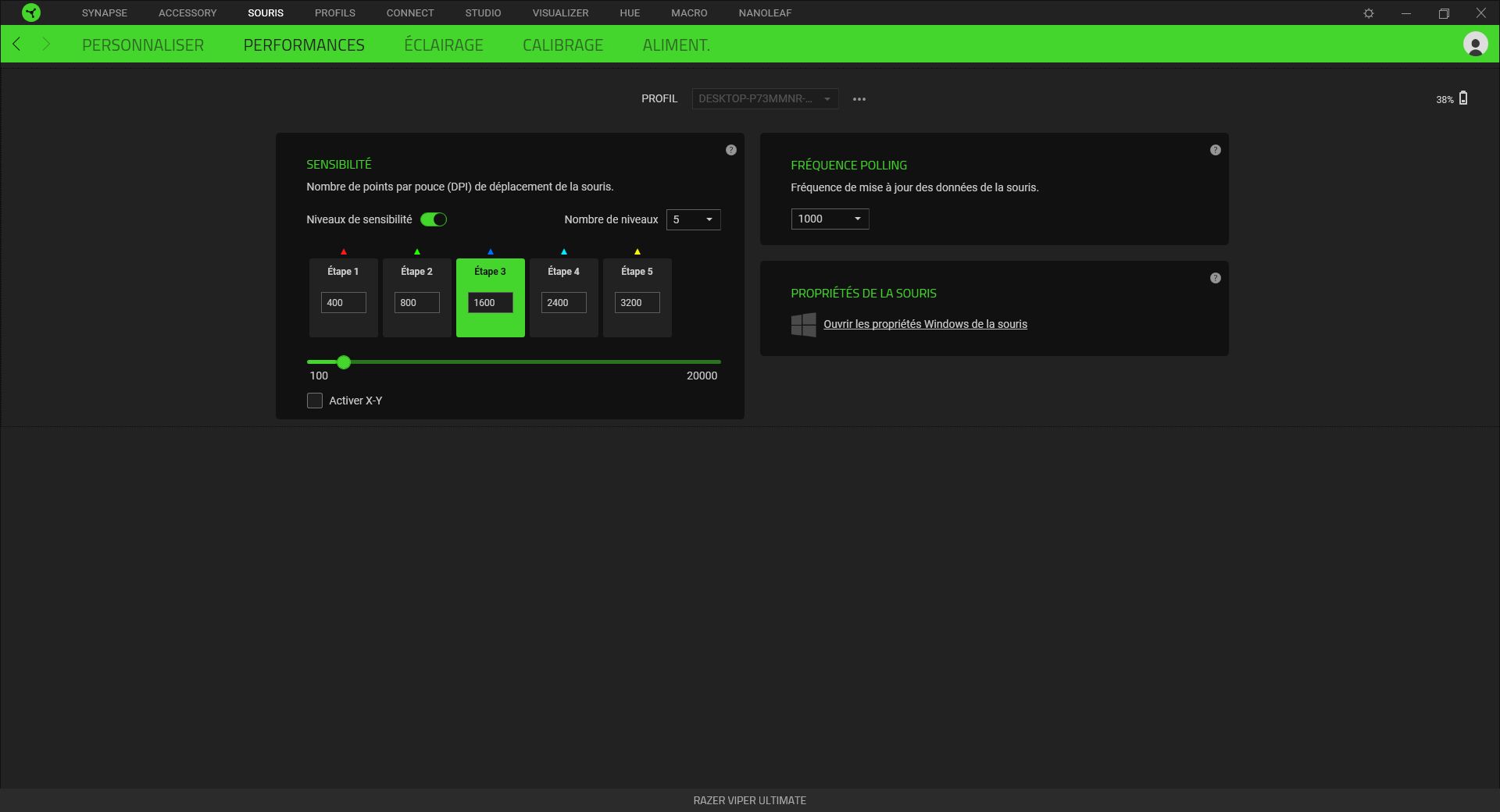Open Windows mouse properties link
The width and height of the screenshot is (1500, 812).
(925, 324)
